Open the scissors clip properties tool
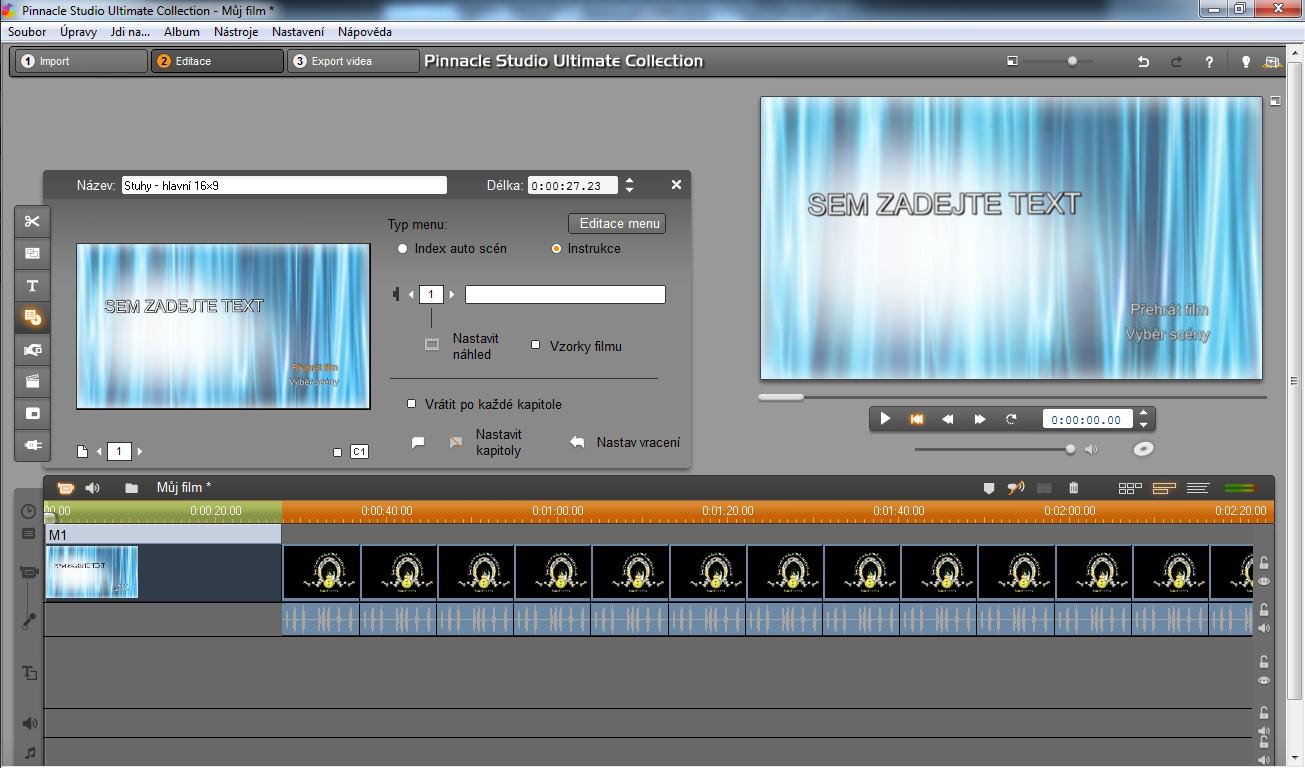 (32, 221)
